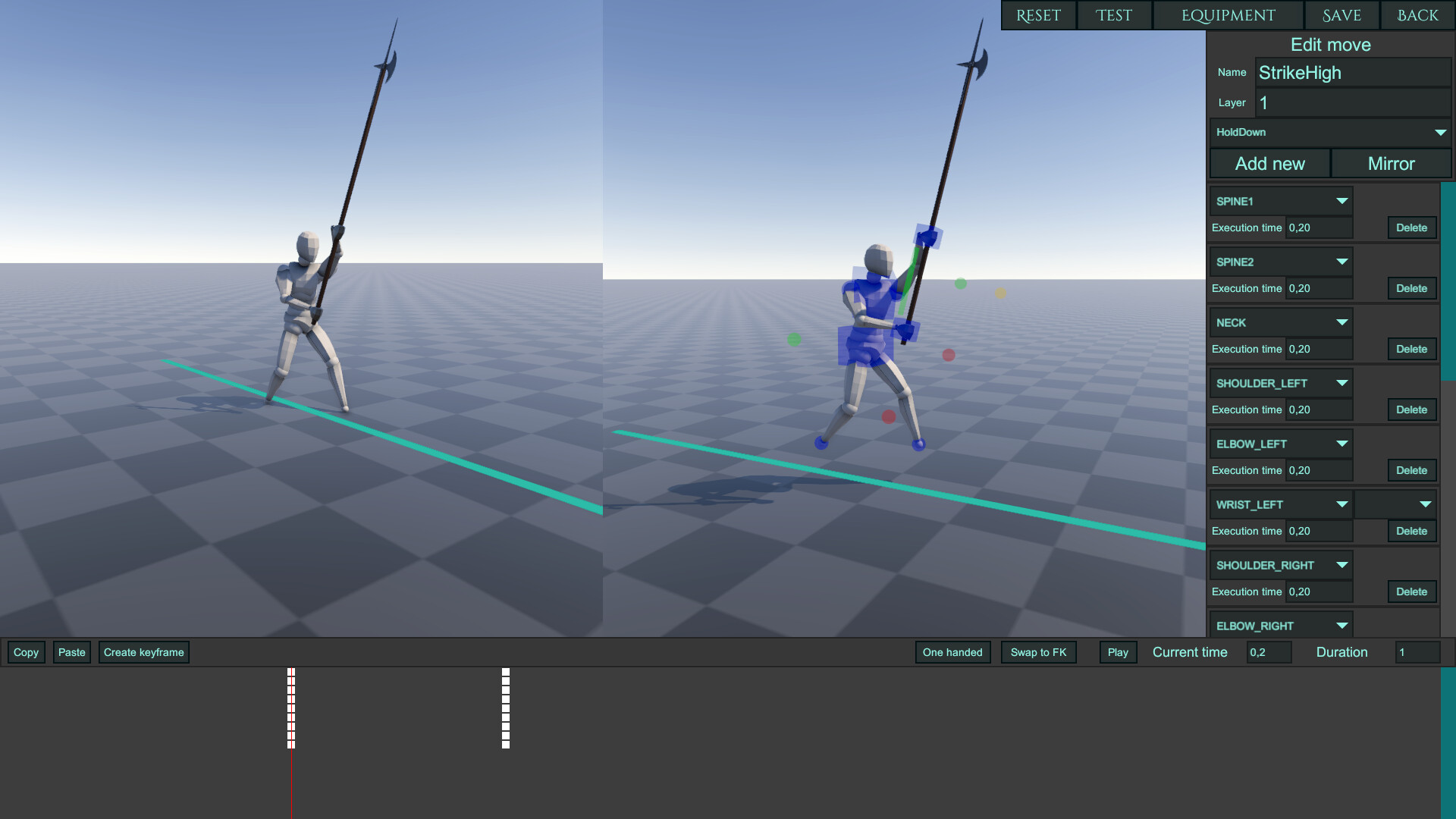Toggle the One handed option

[x=952, y=652]
